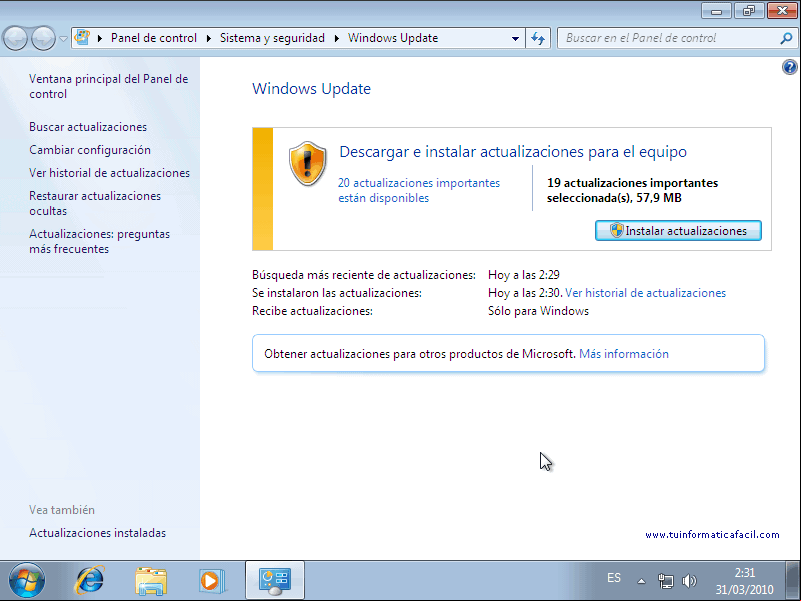Click Instalar actualizaciones button
The height and width of the screenshot is (601, 801).
pyautogui.click(x=678, y=230)
